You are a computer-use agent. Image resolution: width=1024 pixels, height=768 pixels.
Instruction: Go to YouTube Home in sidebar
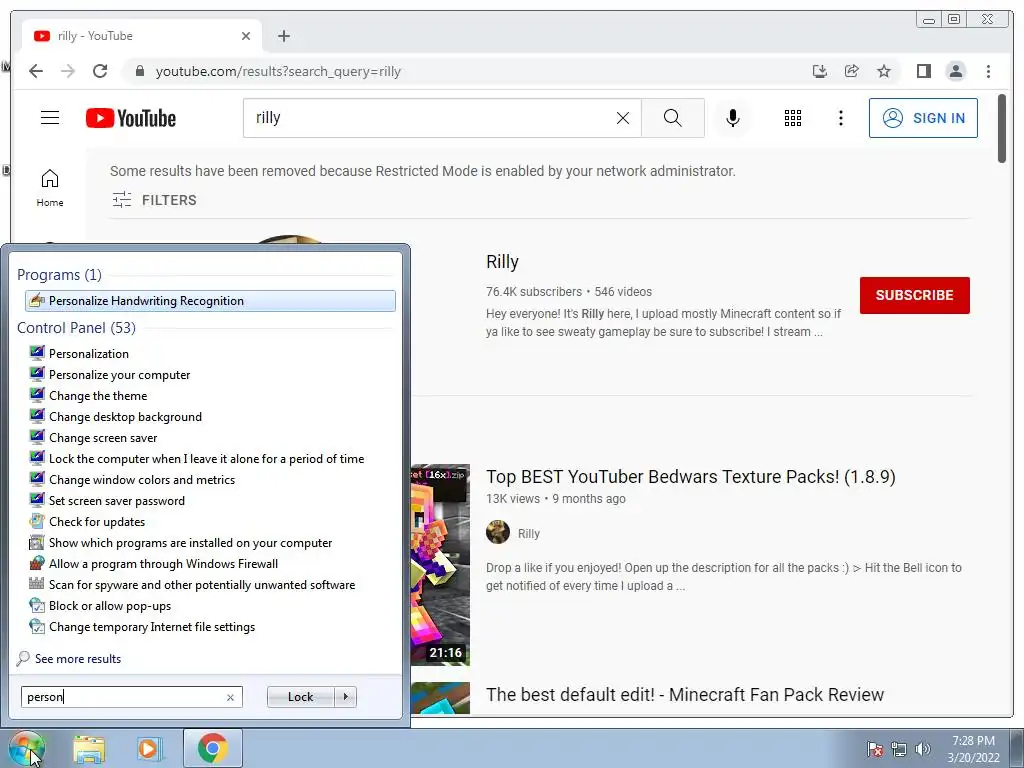50,188
